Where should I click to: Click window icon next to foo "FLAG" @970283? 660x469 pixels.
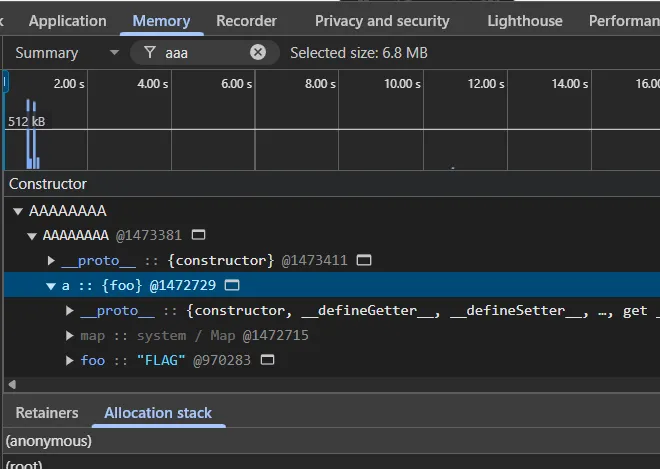click(267, 360)
